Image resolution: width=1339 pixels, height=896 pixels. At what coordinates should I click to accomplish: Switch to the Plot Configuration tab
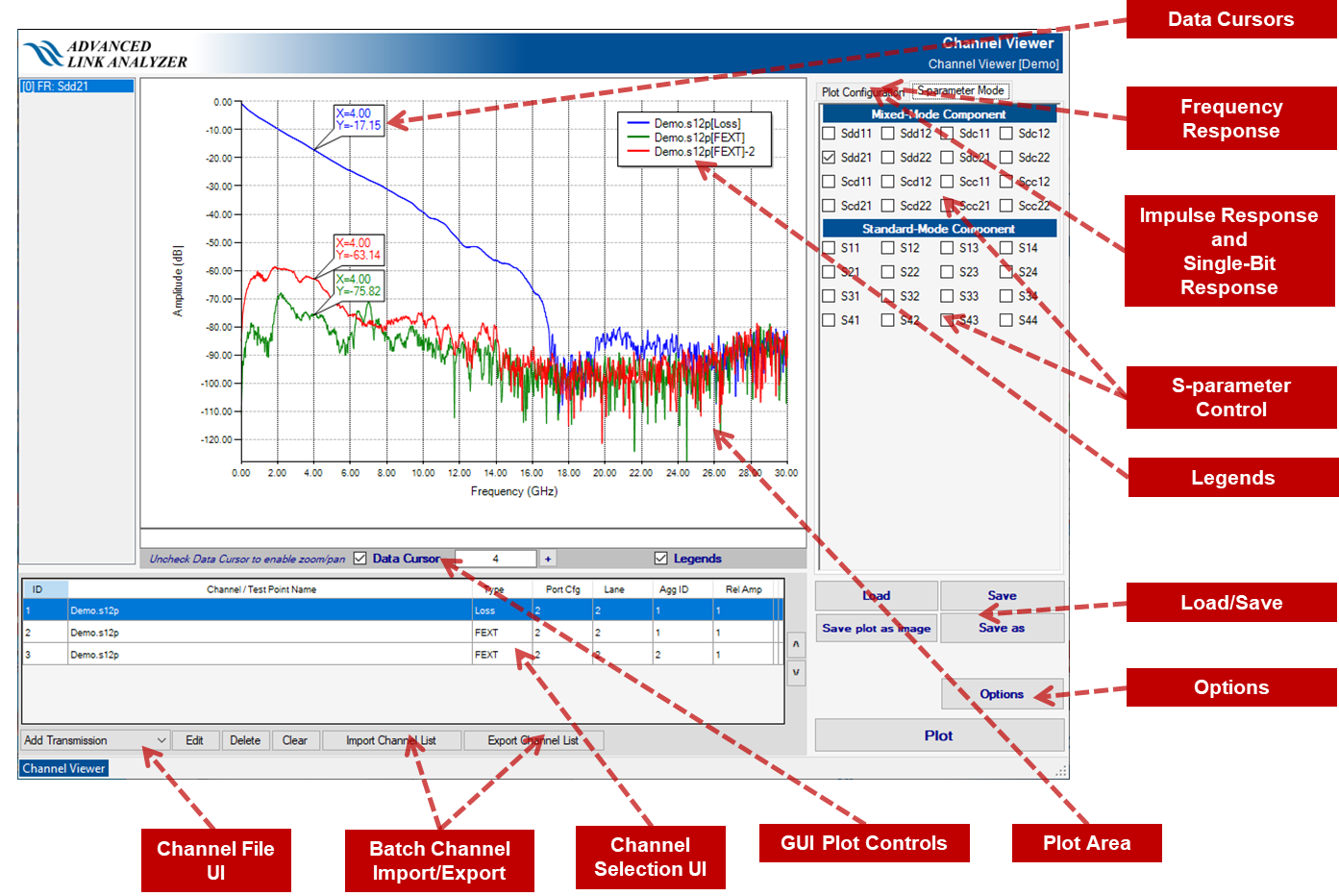point(861,92)
